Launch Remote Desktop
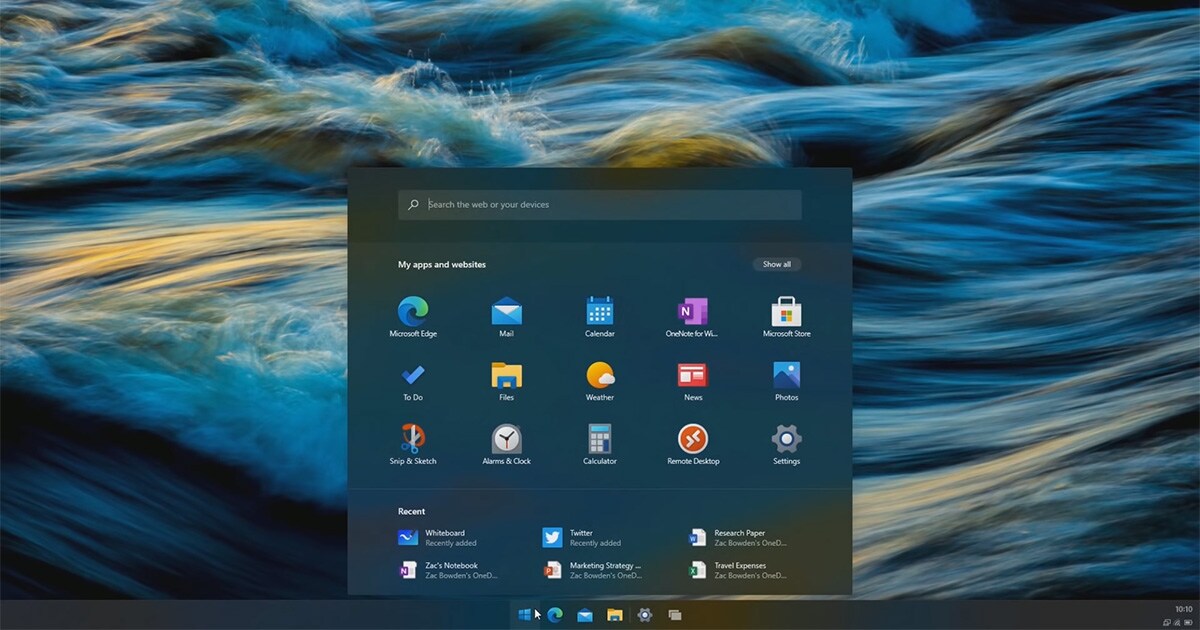Image resolution: width=1200 pixels, height=630 pixels. point(692,440)
